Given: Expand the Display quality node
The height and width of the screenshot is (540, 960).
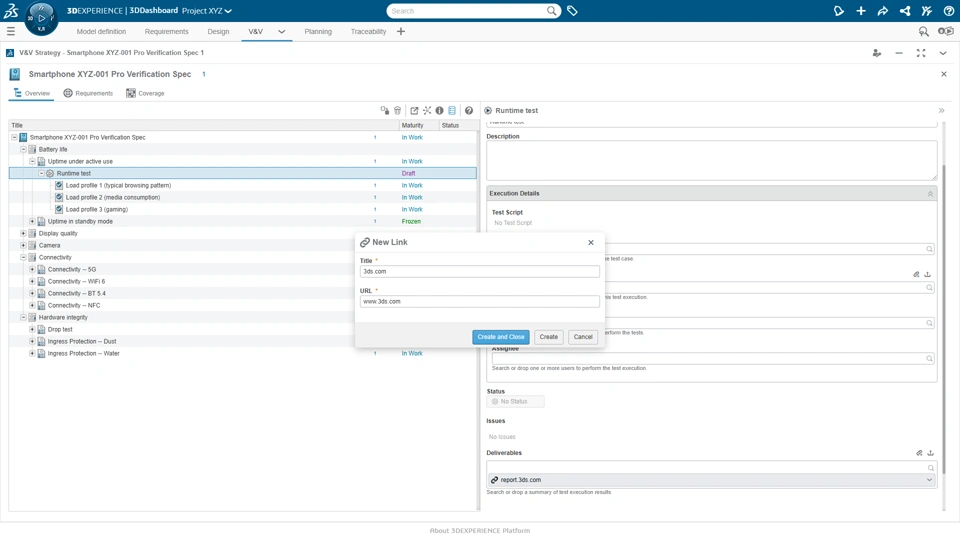Looking at the screenshot, I should tap(23, 233).
